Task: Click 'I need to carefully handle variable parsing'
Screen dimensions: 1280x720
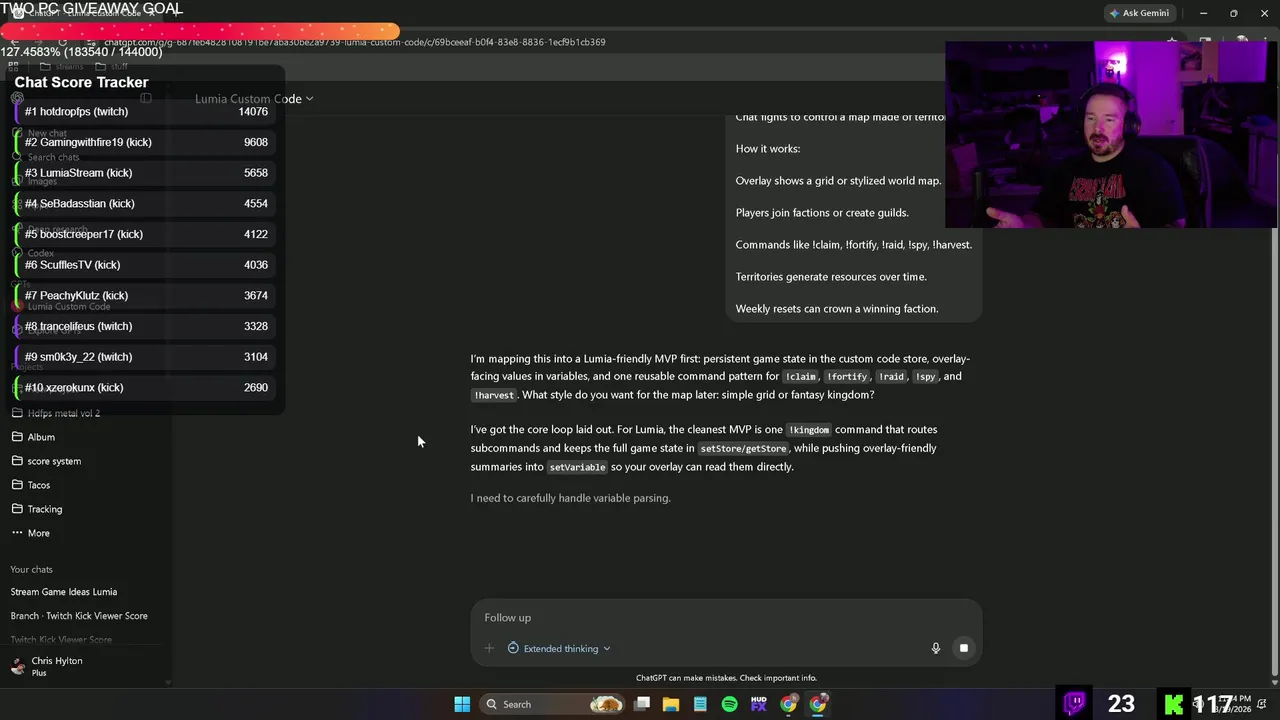Action: click(570, 498)
